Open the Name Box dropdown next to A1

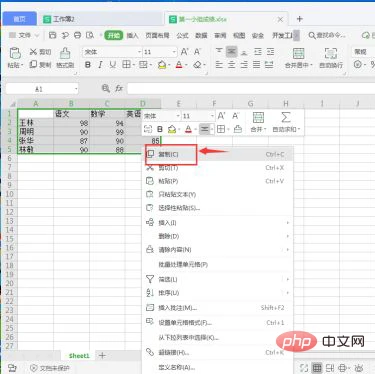[76, 89]
